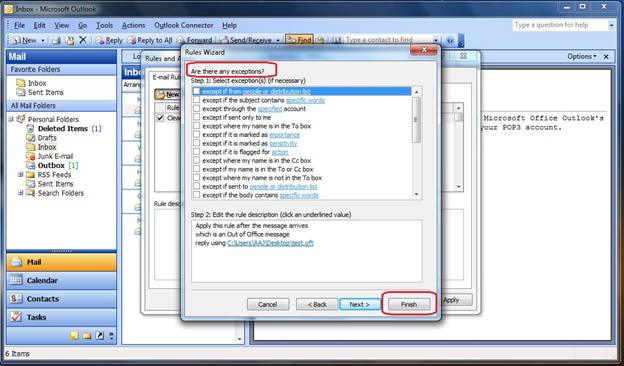The image size is (624, 366).
Task: Click Back in the Rules Wizard
Action: point(317,304)
